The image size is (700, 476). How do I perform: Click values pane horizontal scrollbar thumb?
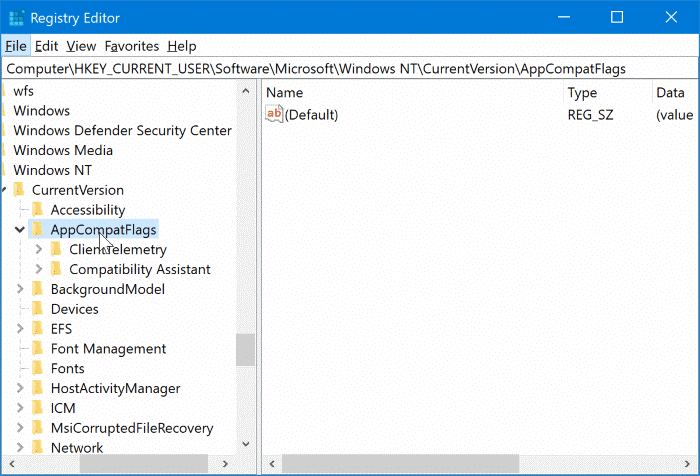[400, 464]
